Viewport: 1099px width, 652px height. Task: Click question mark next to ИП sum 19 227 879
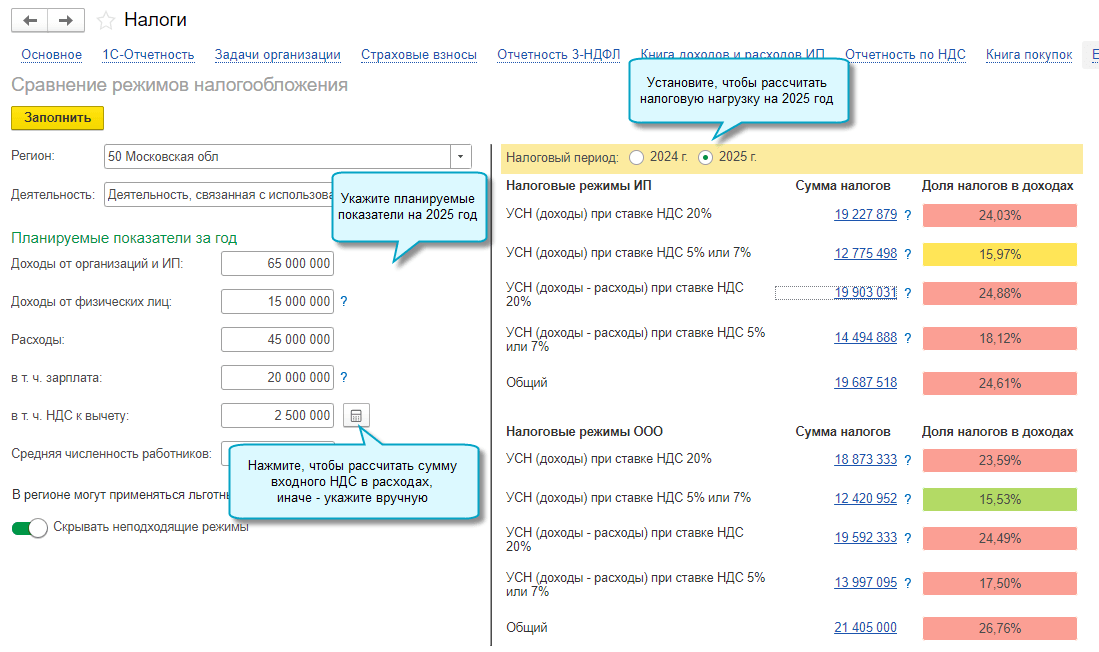click(908, 215)
